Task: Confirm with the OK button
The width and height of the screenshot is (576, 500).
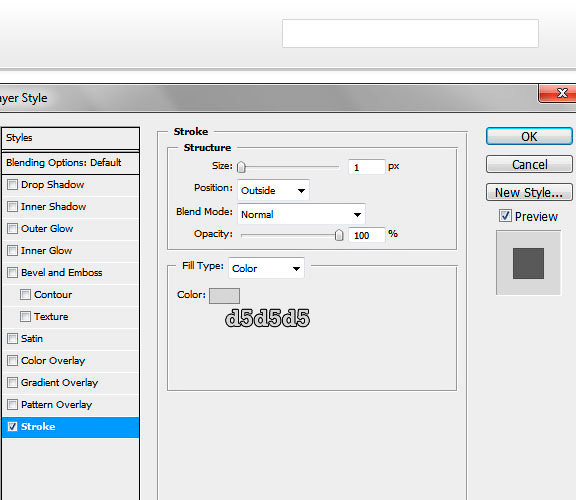Action: pyautogui.click(x=529, y=137)
